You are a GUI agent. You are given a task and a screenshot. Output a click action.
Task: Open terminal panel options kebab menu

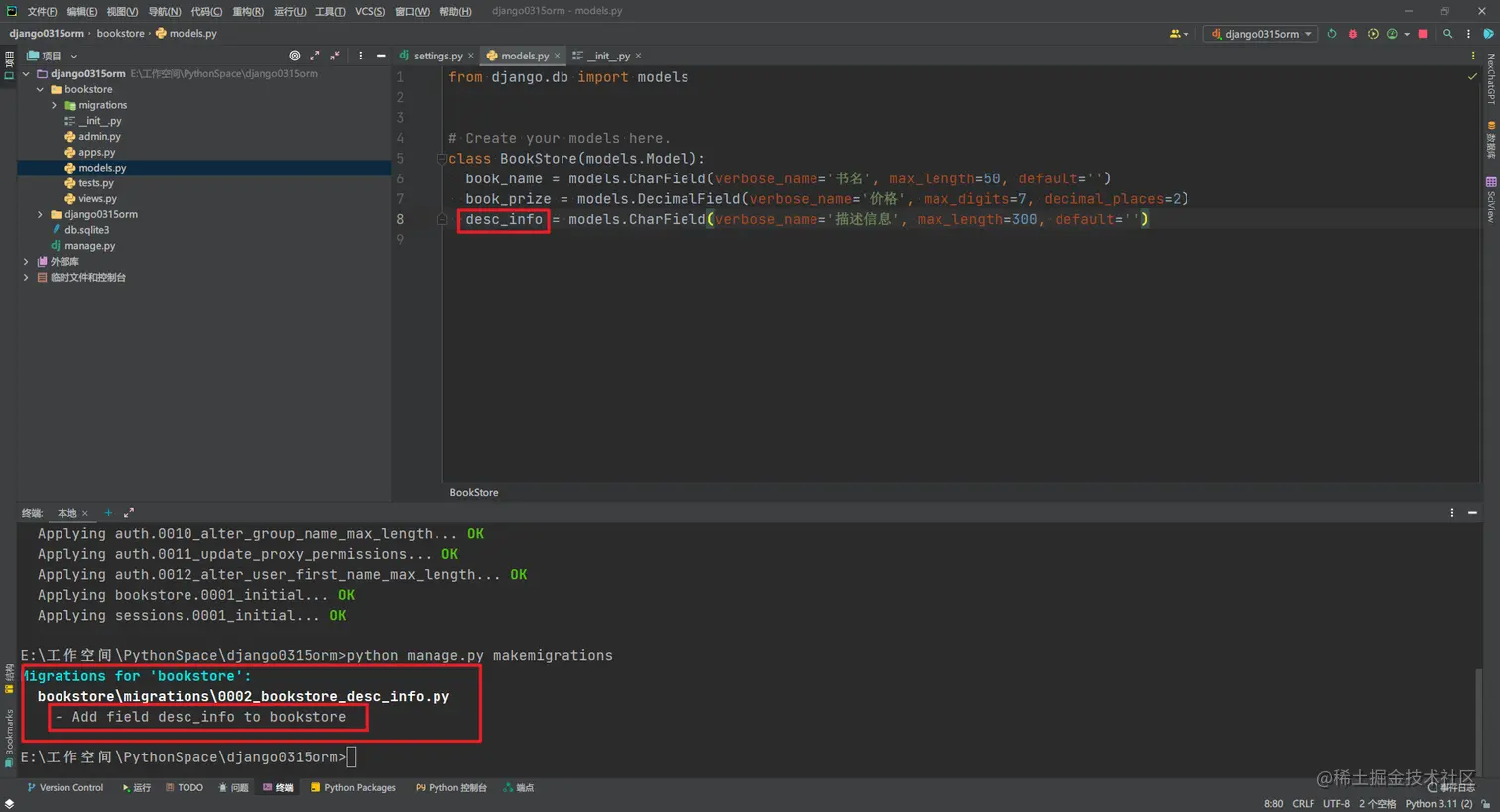click(1451, 513)
